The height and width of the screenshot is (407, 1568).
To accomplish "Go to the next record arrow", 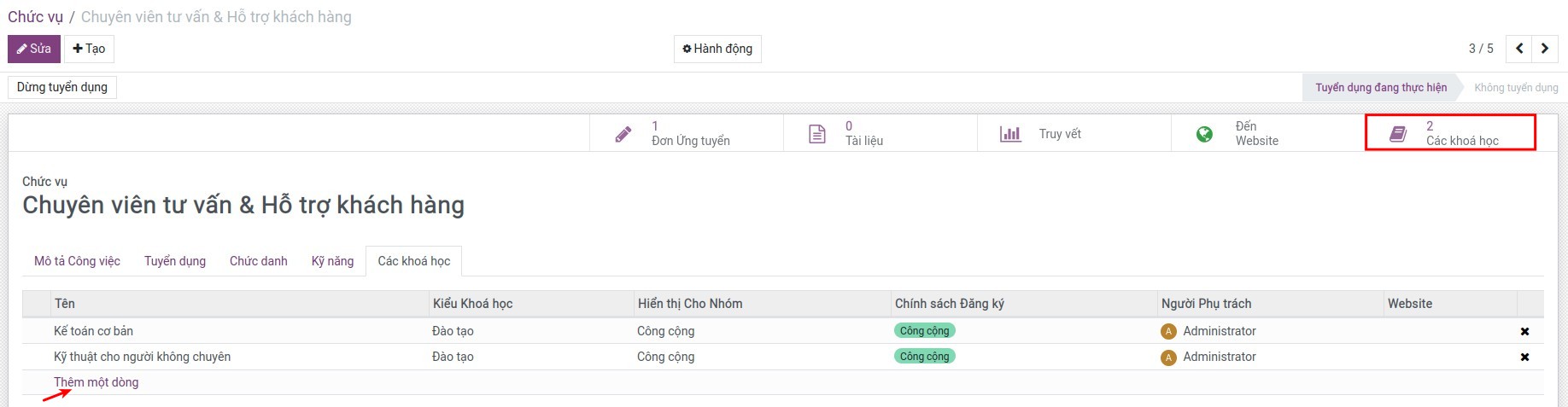I will pyautogui.click(x=1544, y=49).
